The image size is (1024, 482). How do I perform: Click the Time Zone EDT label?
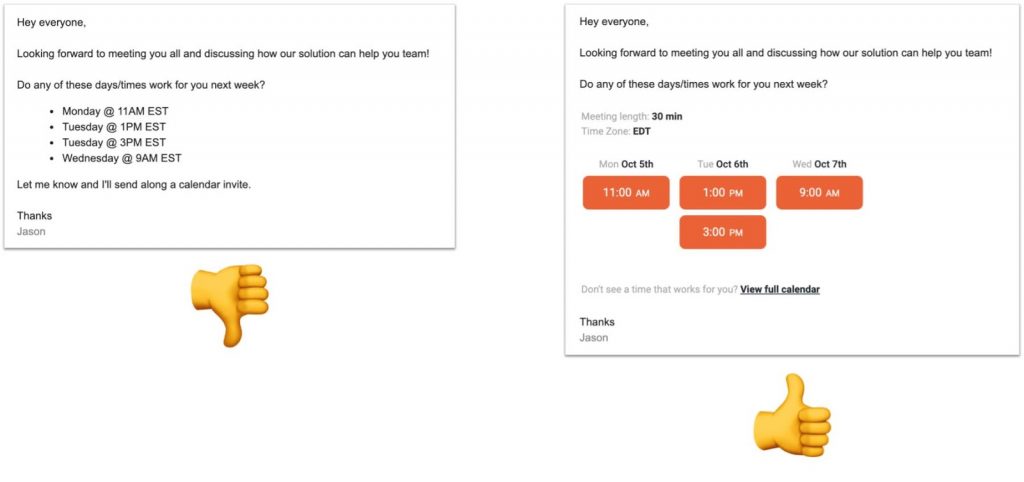click(x=616, y=131)
